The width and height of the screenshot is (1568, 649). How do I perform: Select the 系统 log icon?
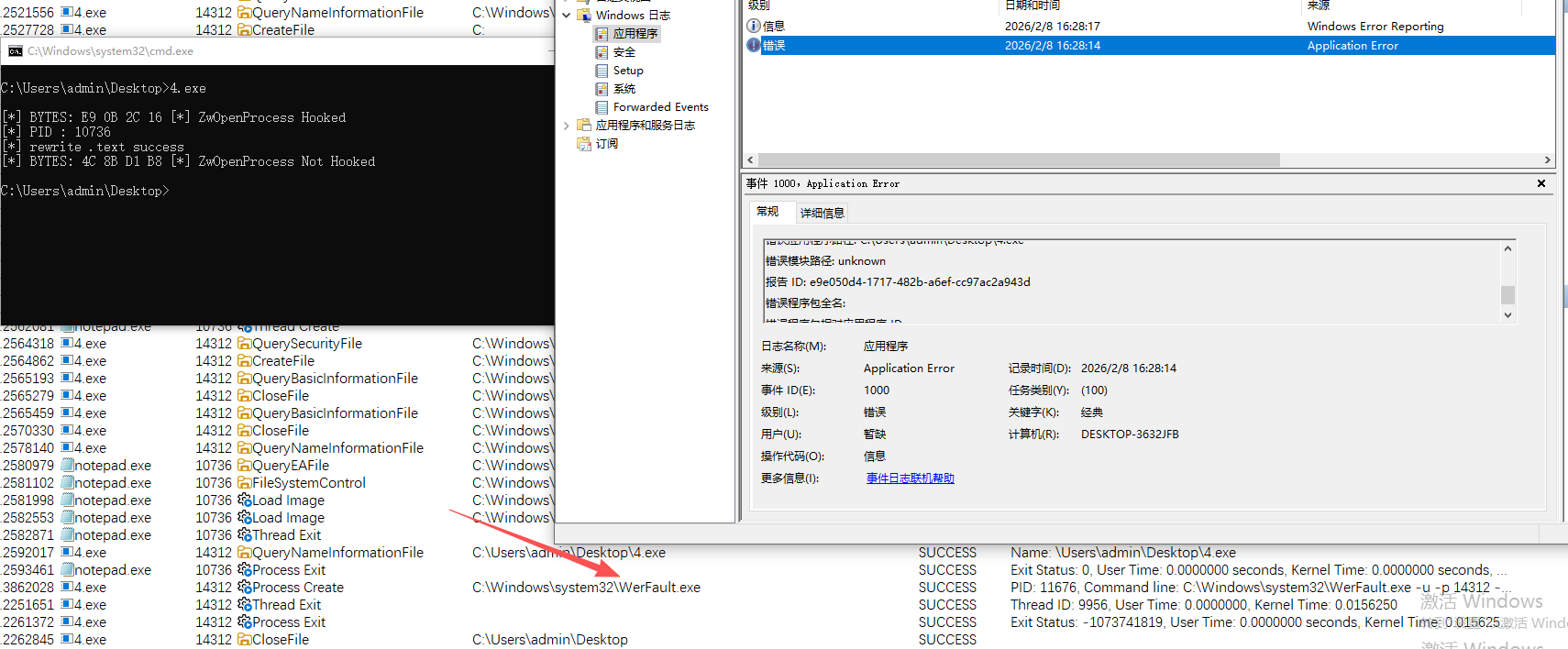(x=602, y=89)
